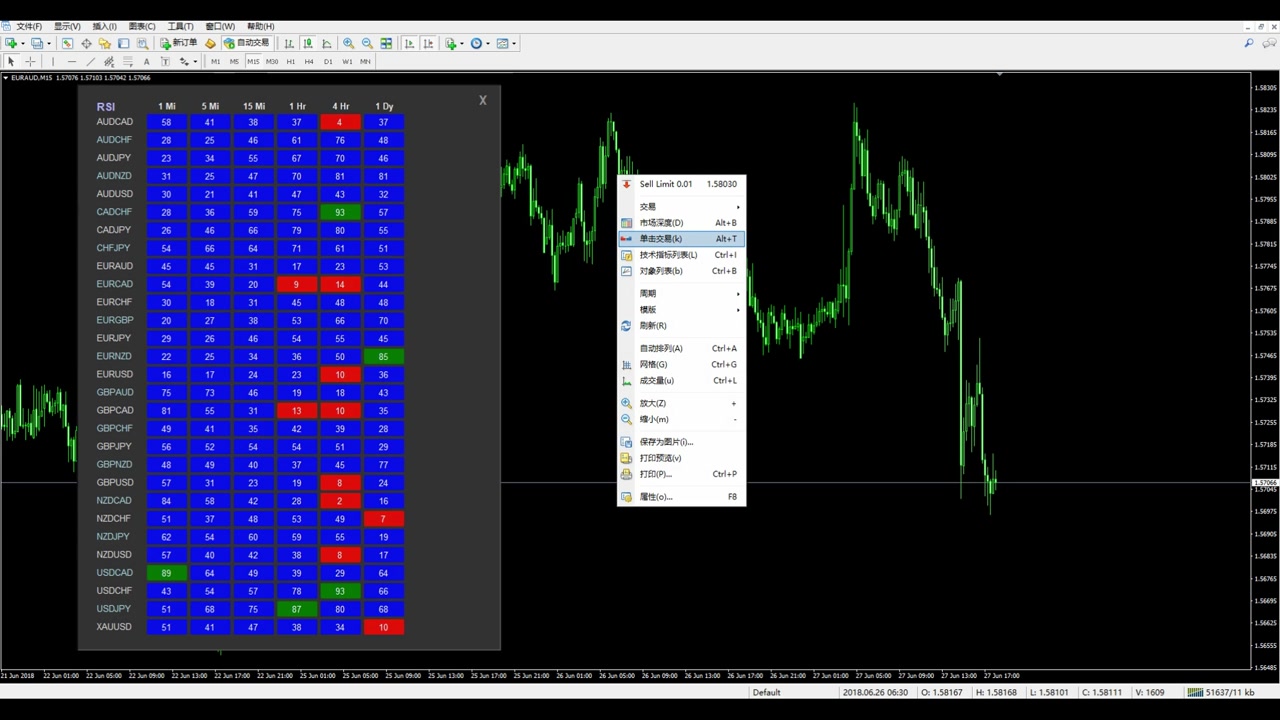Toggle the Auto Scroll toolbar button
The image size is (1280, 720).
click(x=409, y=43)
